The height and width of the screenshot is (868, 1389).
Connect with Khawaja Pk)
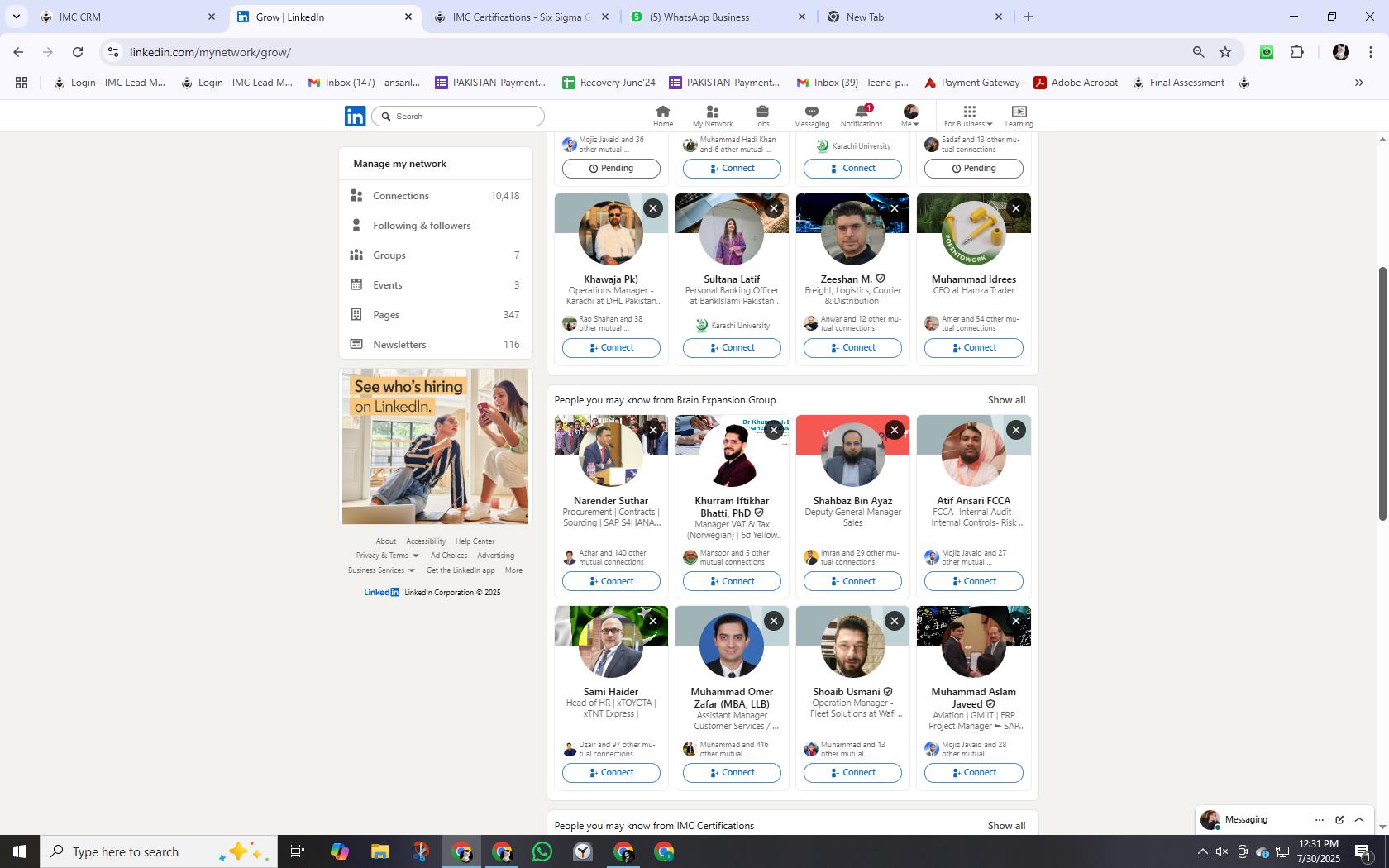pos(611,348)
